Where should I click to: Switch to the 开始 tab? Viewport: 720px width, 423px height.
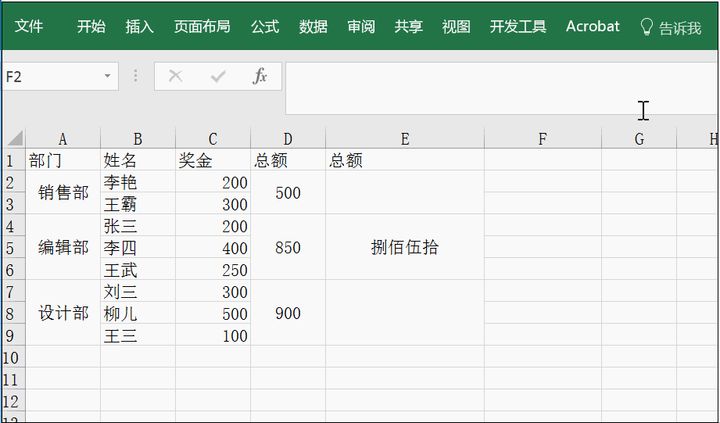point(91,27)
